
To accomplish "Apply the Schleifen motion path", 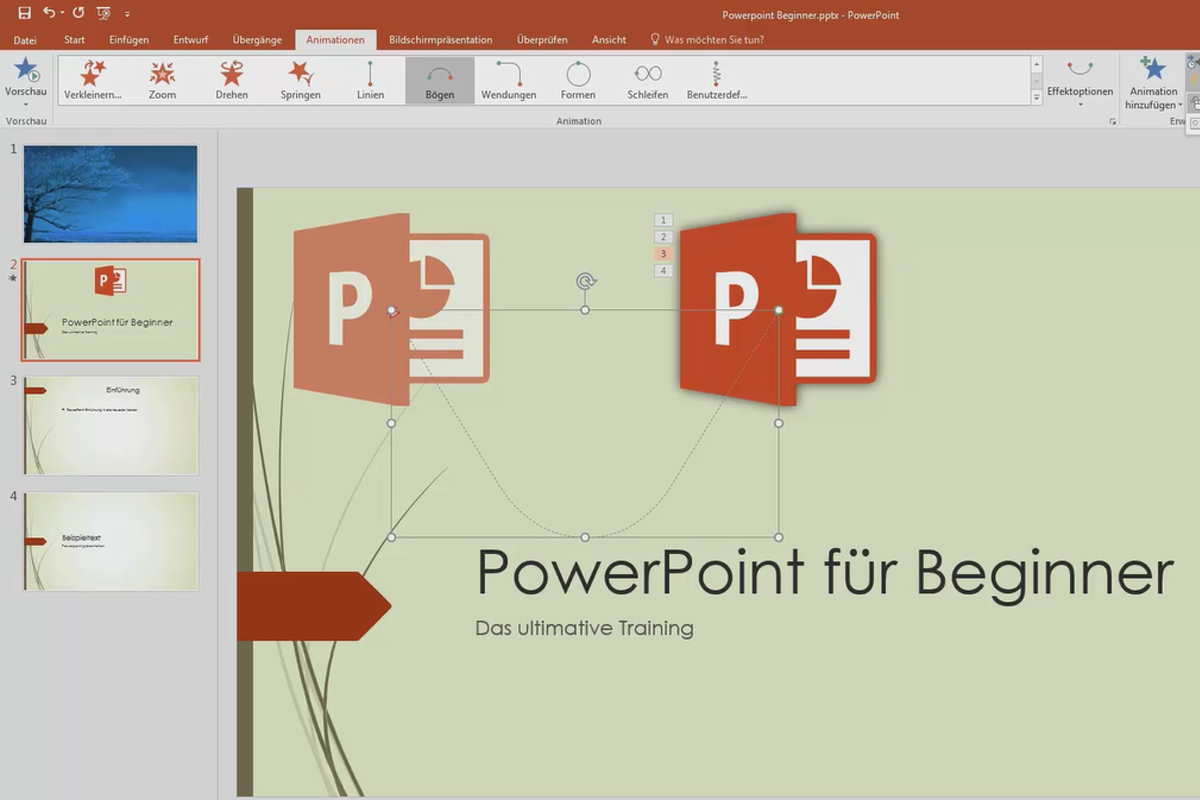I will click(647, 80).
